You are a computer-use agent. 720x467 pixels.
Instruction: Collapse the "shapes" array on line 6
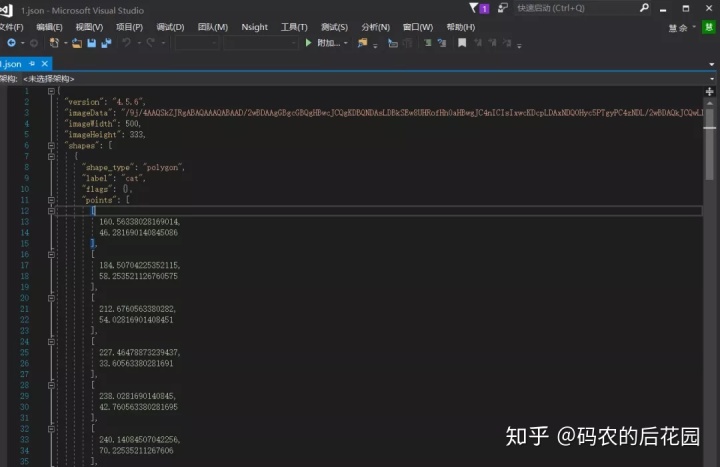click(x=51, y=146)
